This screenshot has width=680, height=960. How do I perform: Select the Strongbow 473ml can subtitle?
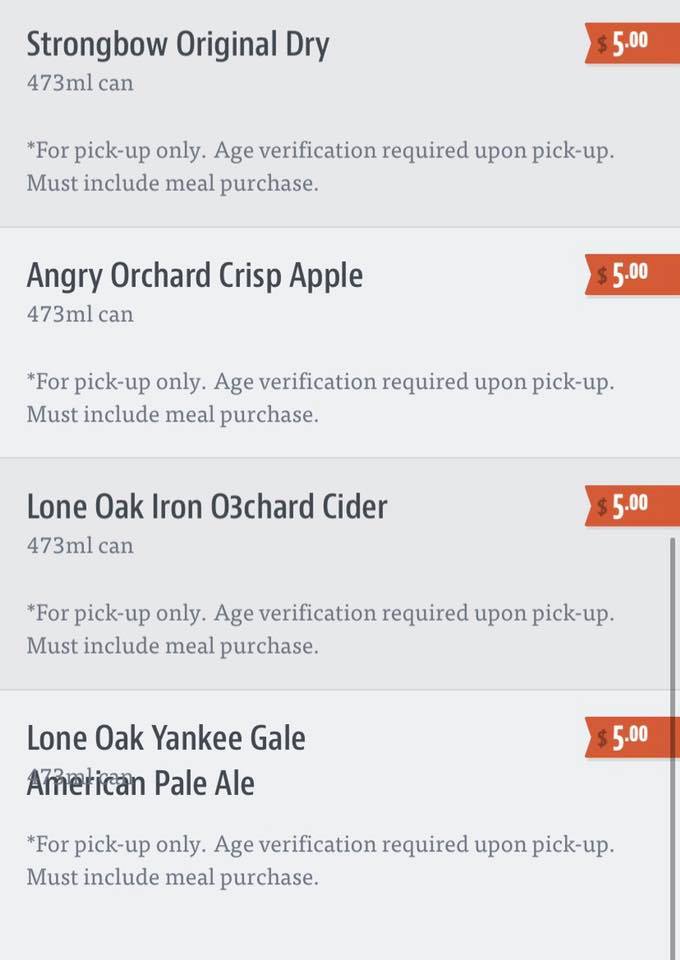tap(80, 83)
